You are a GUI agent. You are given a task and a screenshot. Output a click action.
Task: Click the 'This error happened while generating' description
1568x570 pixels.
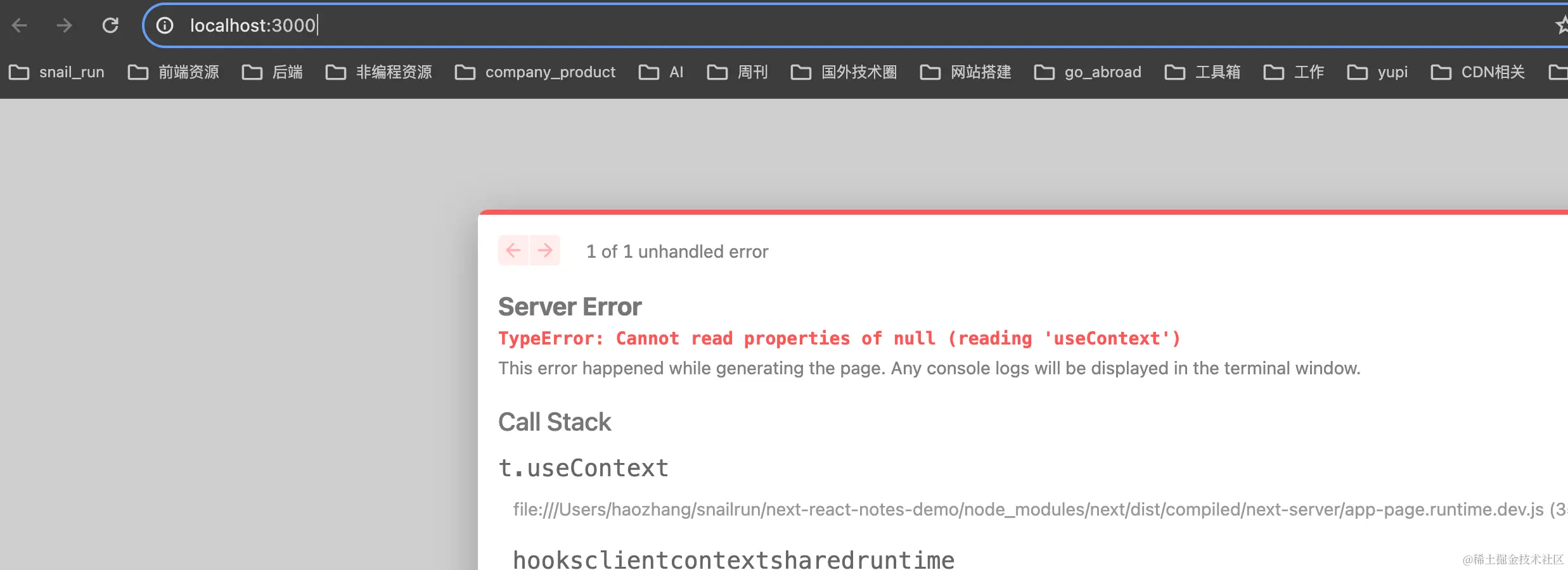pos(929,368)
